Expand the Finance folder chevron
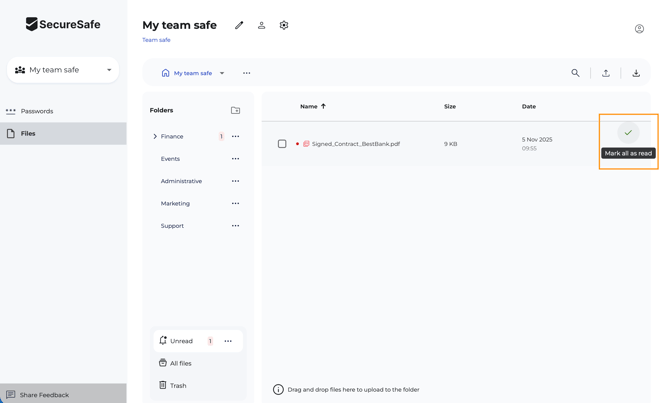 (155, 136)
